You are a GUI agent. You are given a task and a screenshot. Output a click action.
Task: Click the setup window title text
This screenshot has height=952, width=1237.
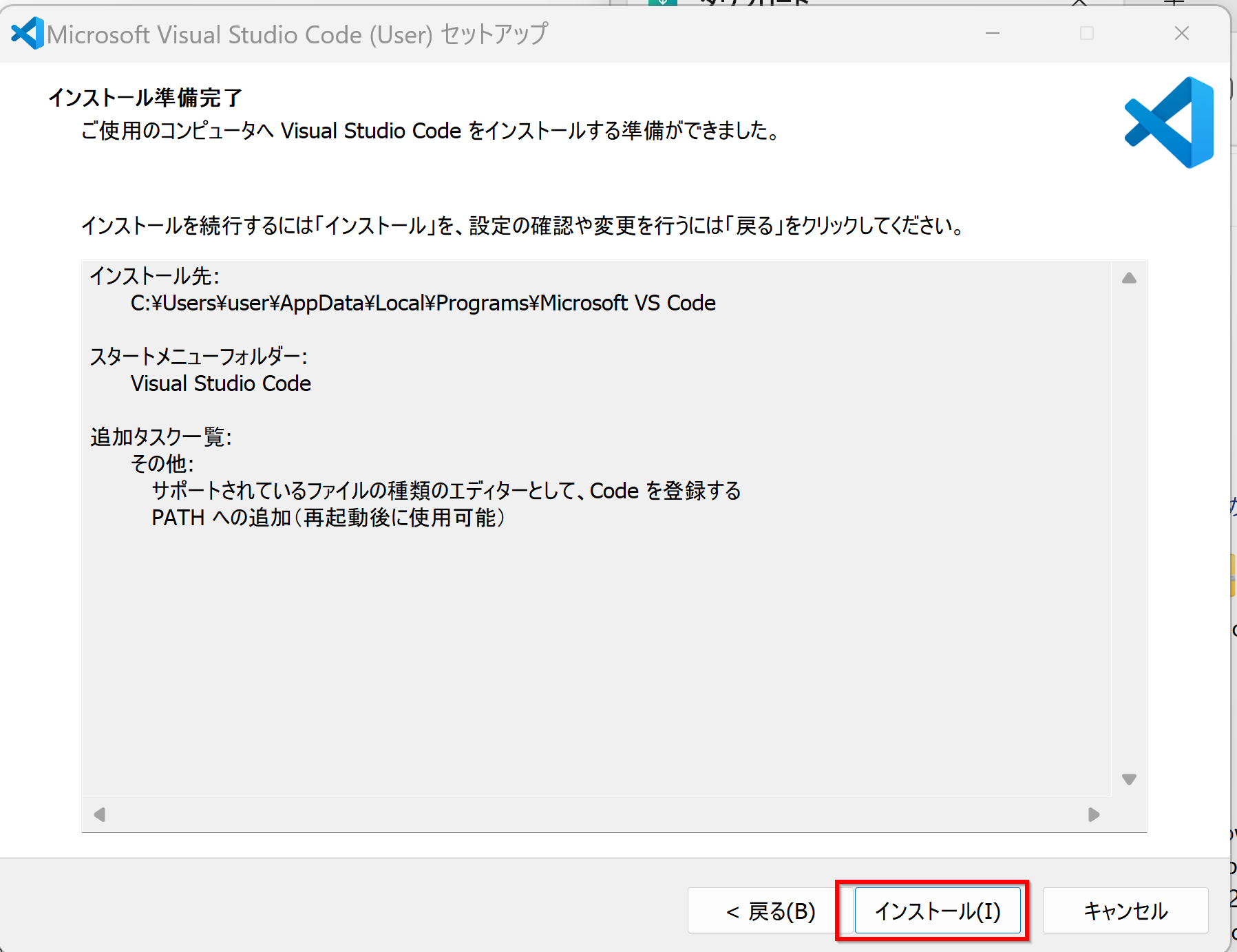tap(297, 34)
